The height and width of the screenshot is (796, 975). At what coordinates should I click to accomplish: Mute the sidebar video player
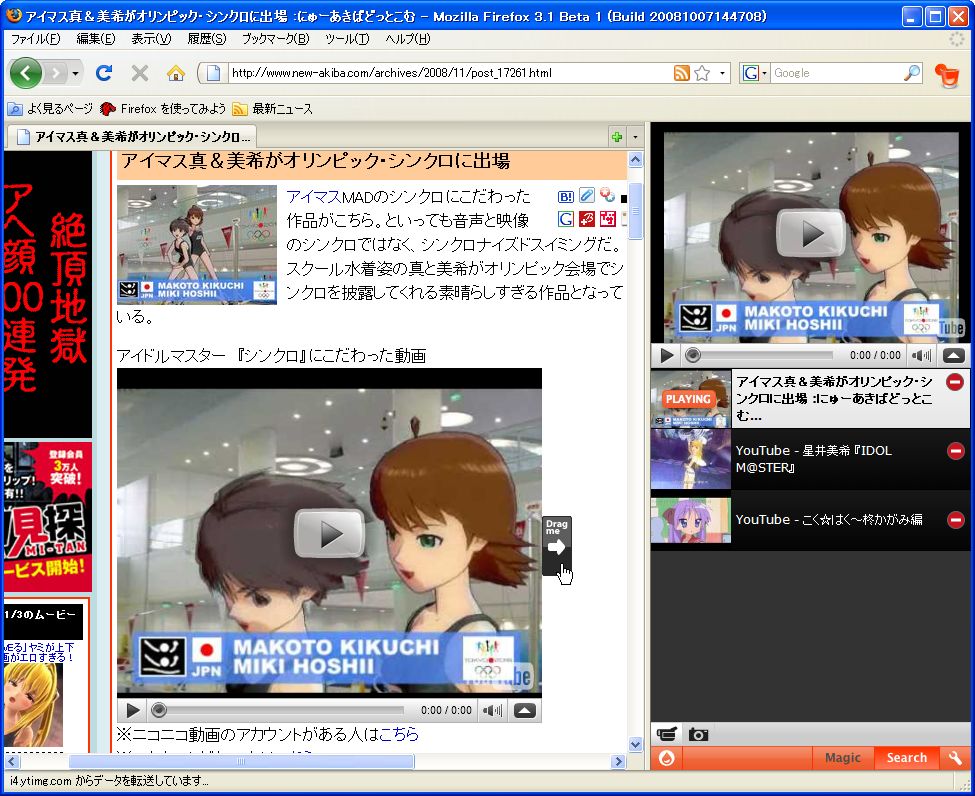(922, 355)
